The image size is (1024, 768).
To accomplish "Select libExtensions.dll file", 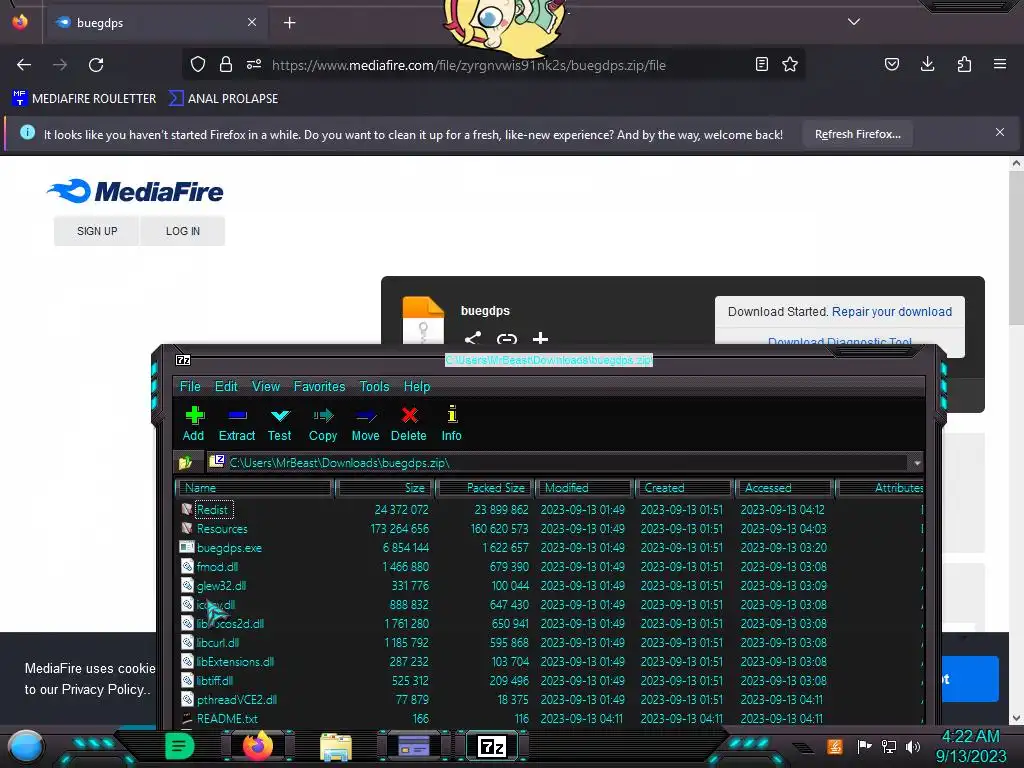I will (235, 662).
